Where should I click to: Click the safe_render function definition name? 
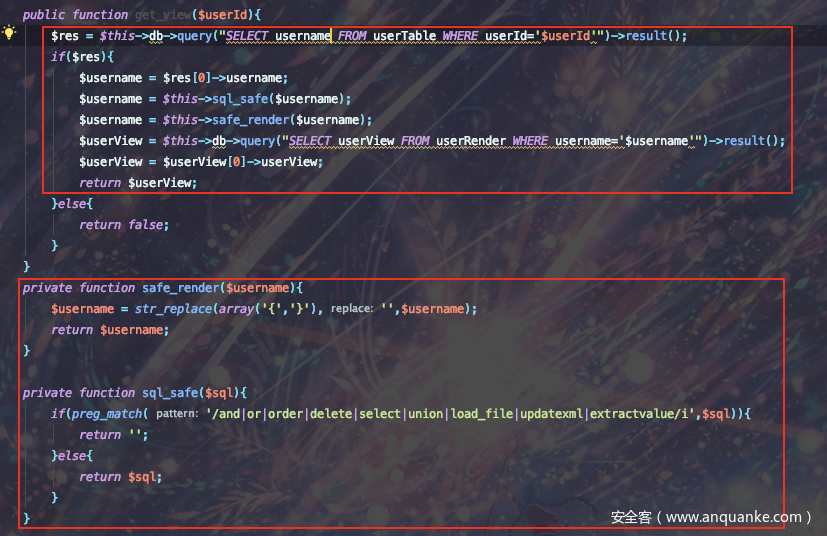[x=180, y=288]
